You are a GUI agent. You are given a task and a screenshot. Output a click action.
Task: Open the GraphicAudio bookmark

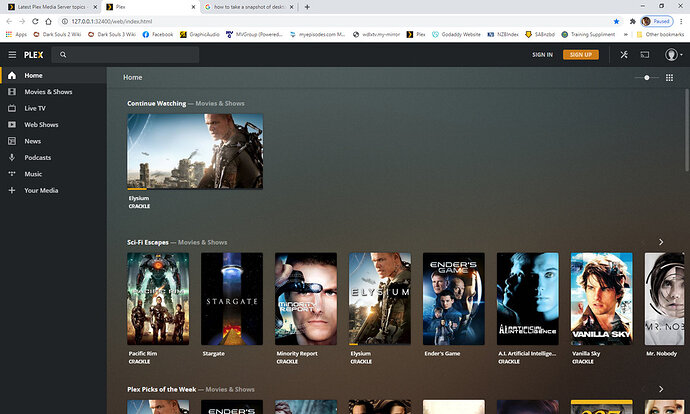click(x=200, y=34)
